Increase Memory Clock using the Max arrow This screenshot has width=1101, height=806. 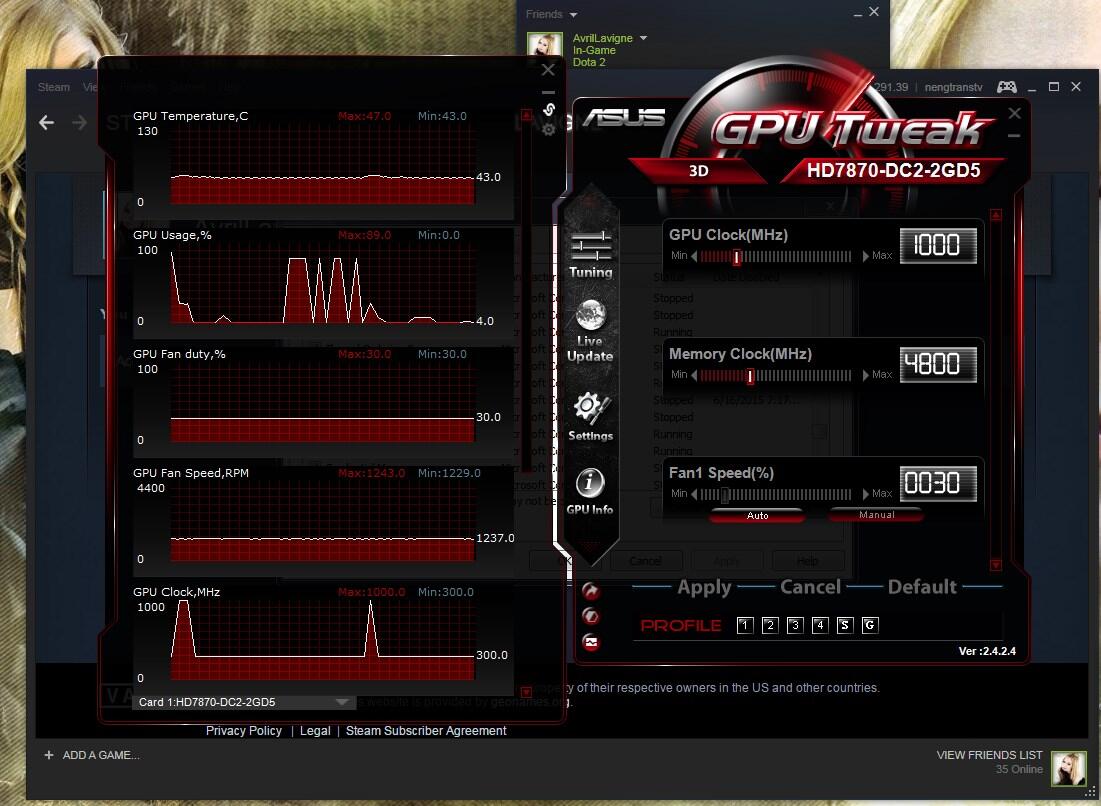point(866,376)
